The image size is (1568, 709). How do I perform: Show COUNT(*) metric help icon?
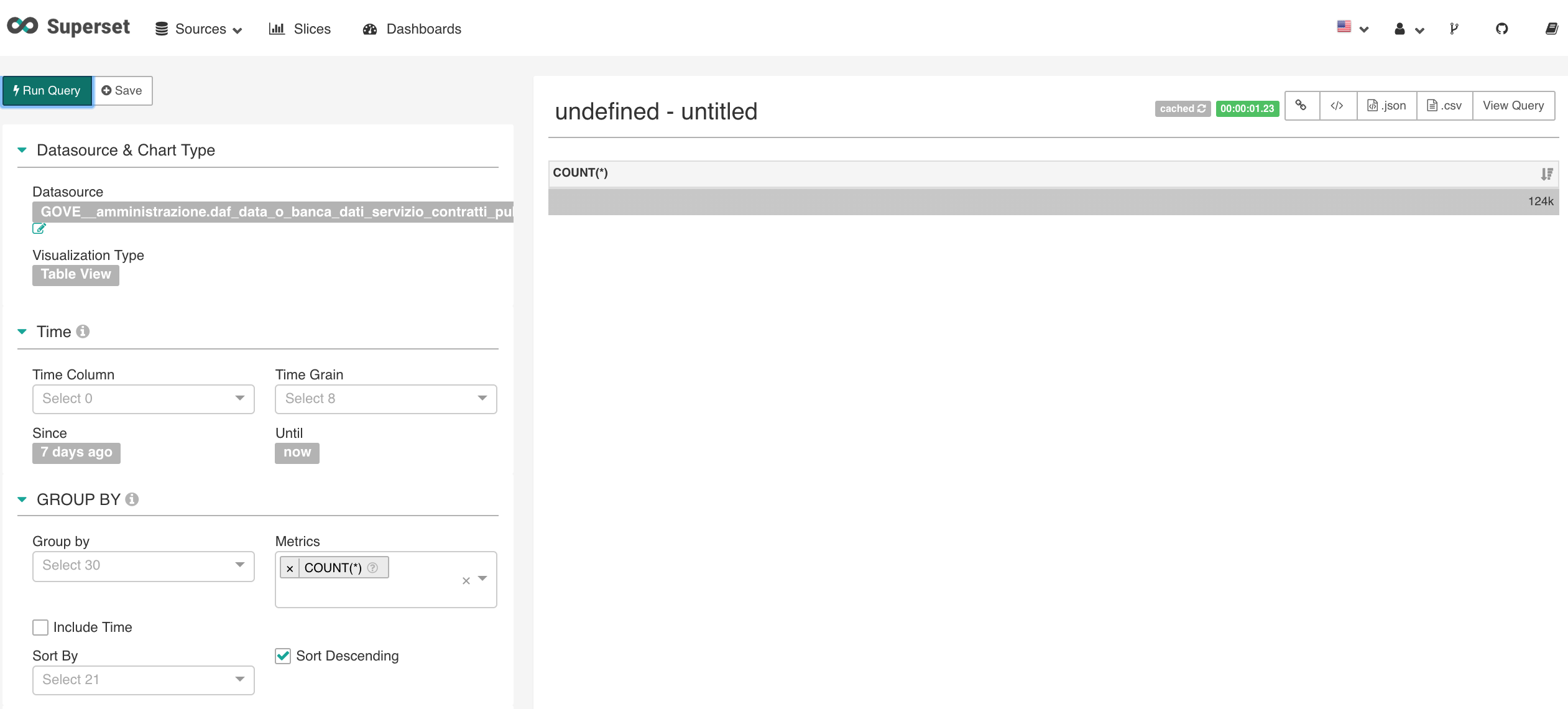point(372,568)
